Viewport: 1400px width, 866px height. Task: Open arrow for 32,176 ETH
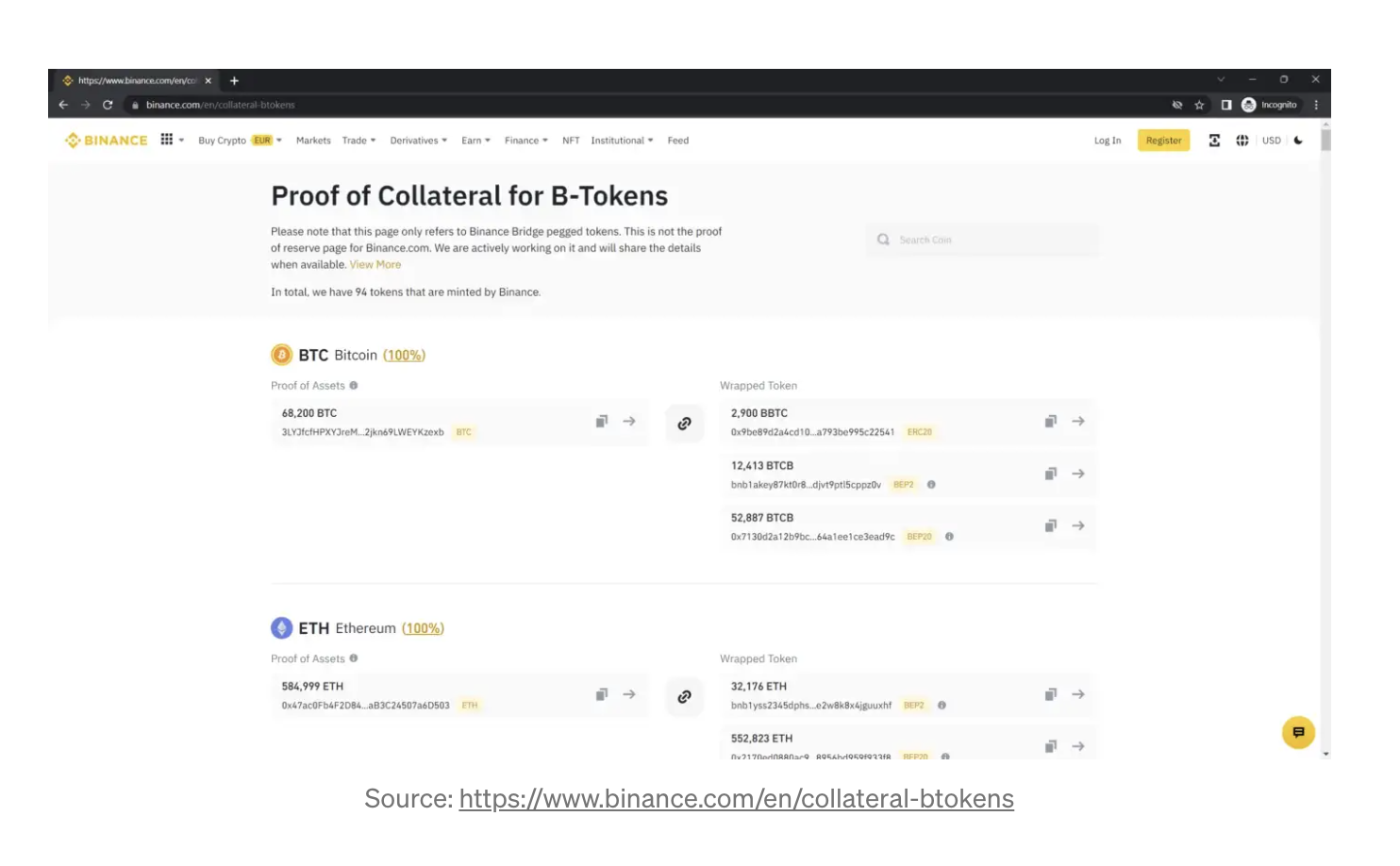(x=1078, y=694)
